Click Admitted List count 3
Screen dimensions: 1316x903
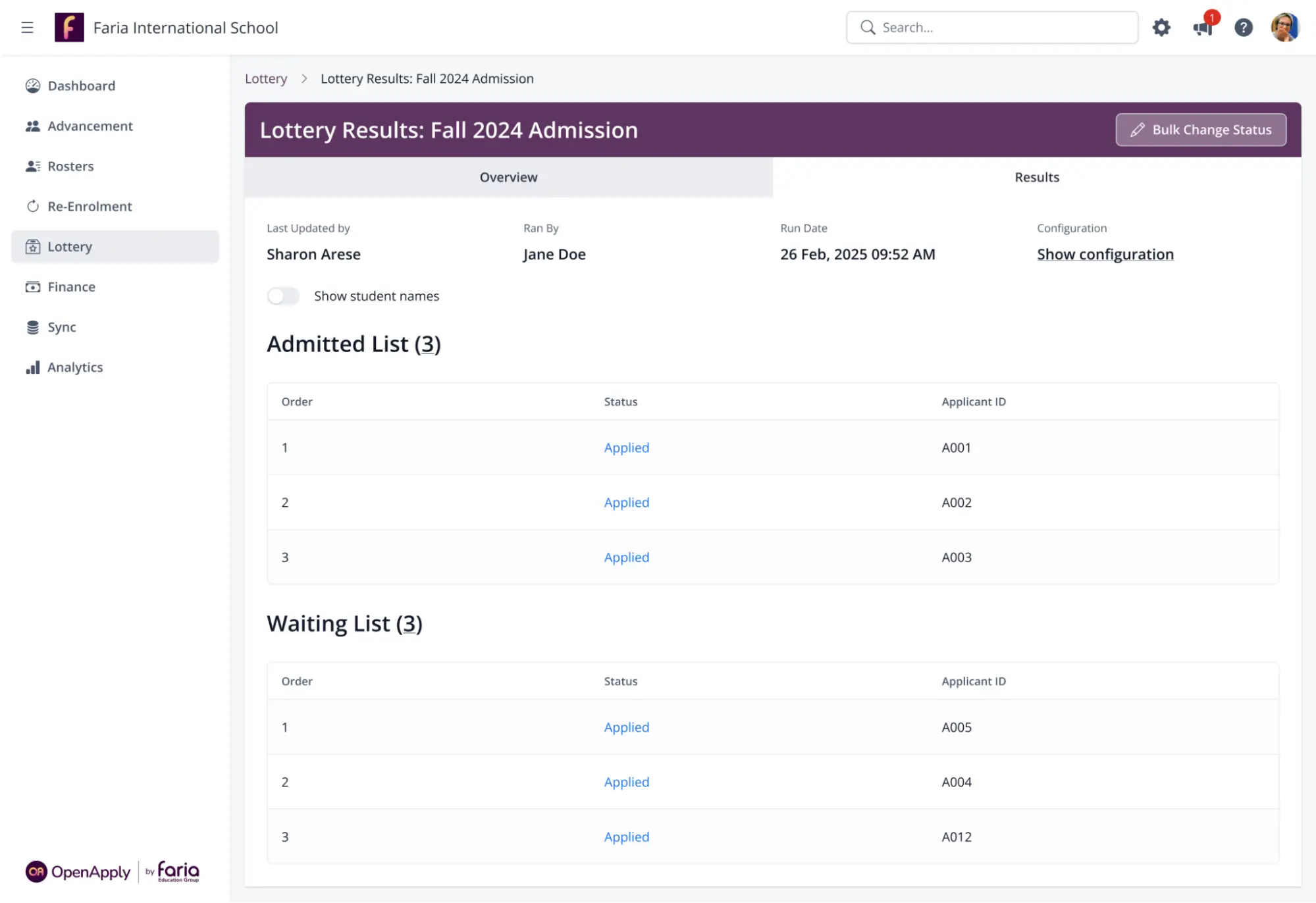(x=427, y=344)
